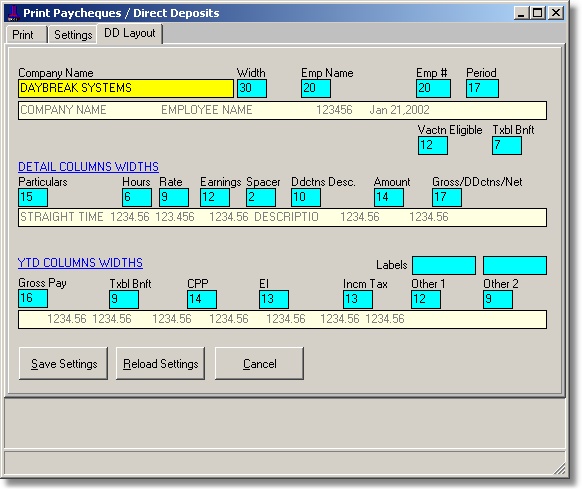Edit the company name Width field

coord(252,88)
